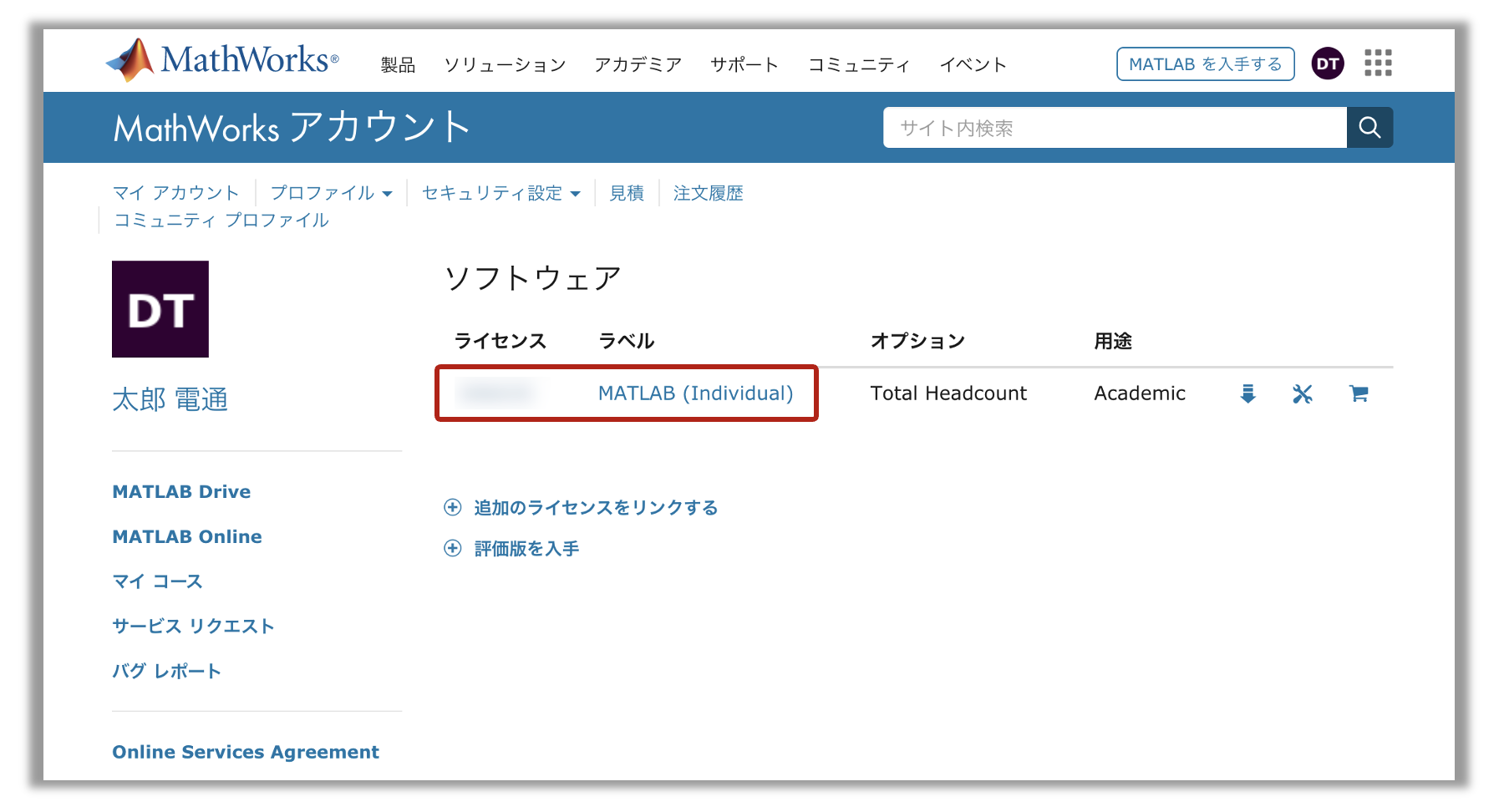Image resolution: width=1504 pixels, height=812 pixels.
Task: Click the Academic usage text
Action: click(1140, 393)
